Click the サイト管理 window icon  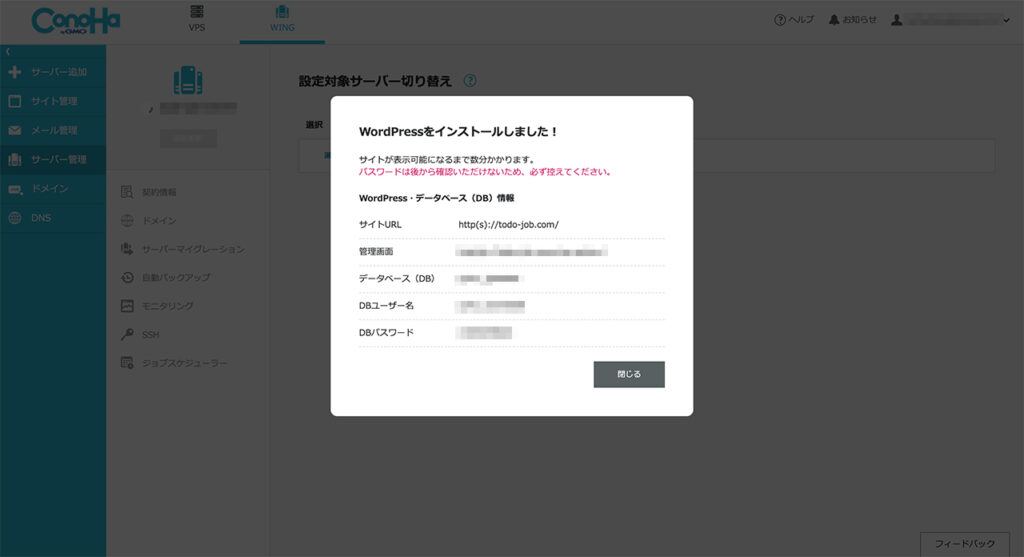[x=14, y=101]
